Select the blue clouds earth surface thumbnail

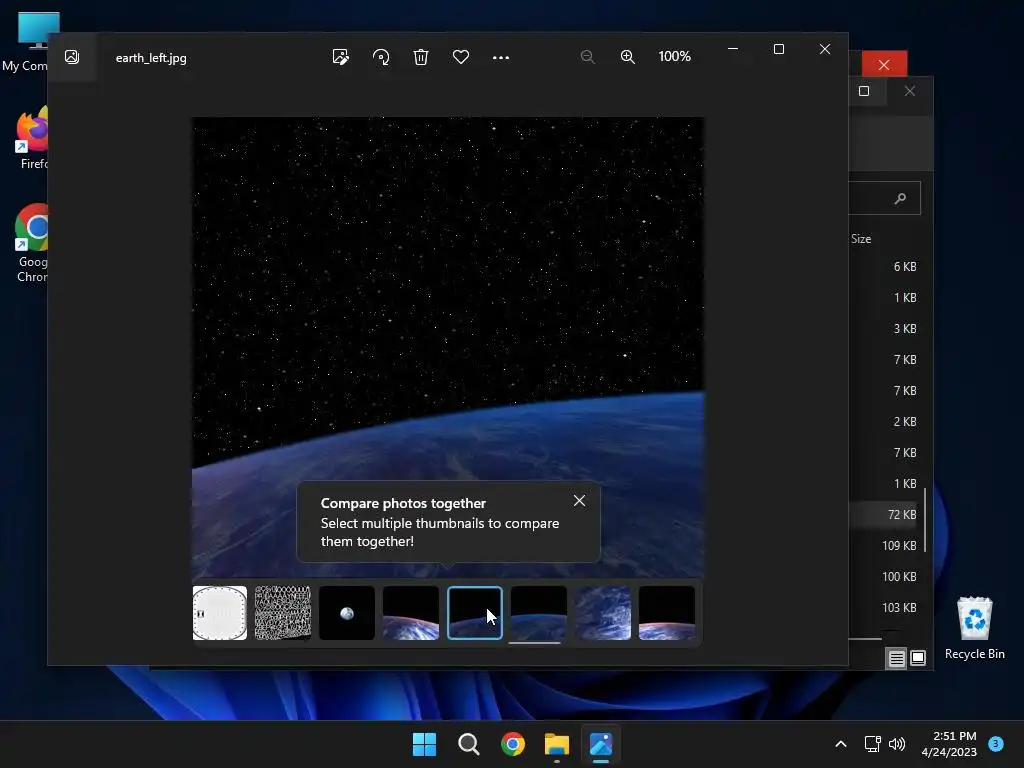coord(603,613)
